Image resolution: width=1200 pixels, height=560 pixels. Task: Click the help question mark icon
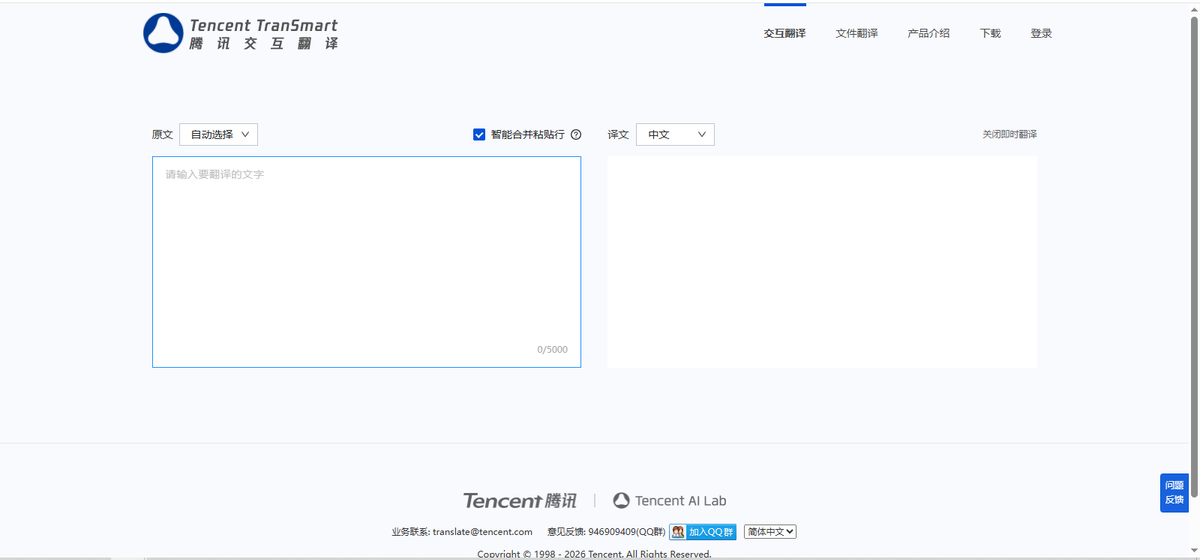pos(576,135)
